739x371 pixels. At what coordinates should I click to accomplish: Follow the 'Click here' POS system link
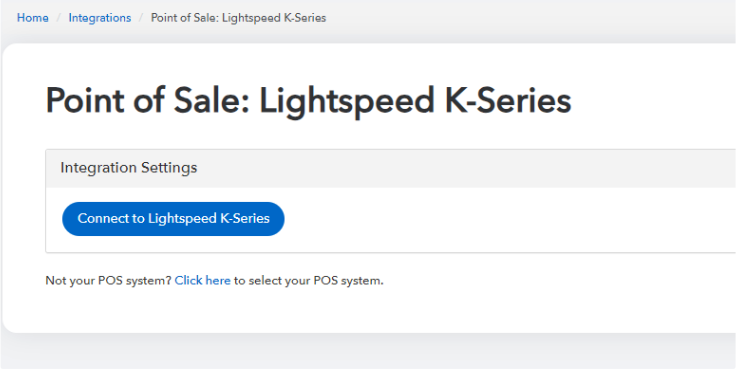pos(203,280)
